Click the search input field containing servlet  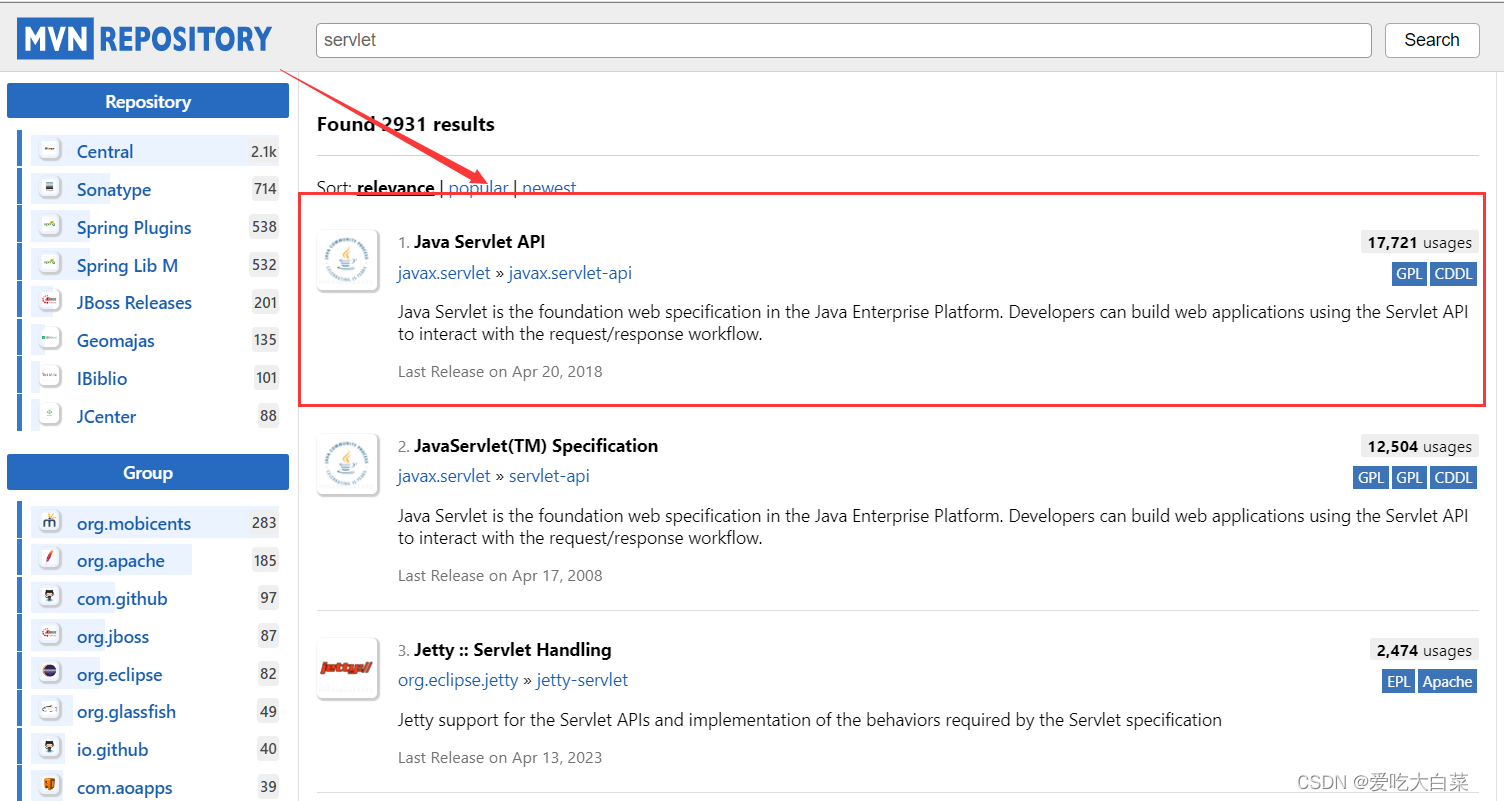point(844,40)
